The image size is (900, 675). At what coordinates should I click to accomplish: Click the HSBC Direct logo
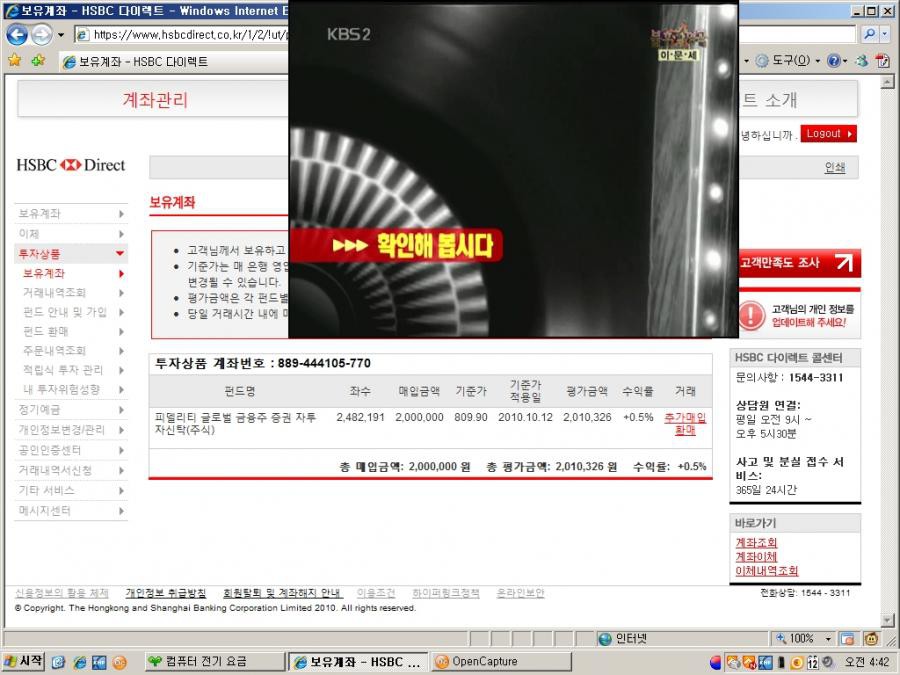pos(71,165)
